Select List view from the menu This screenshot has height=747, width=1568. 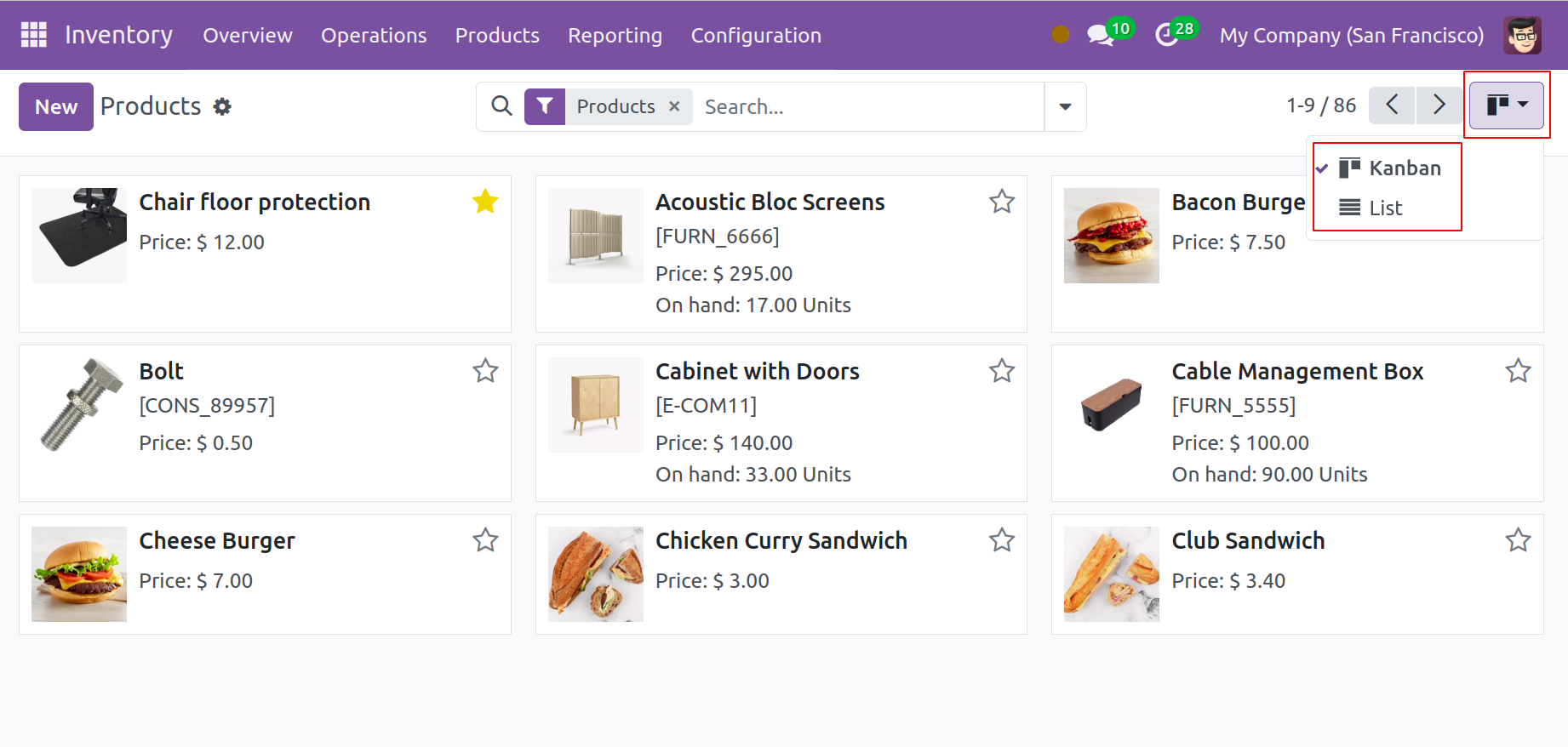(1385, 208)
